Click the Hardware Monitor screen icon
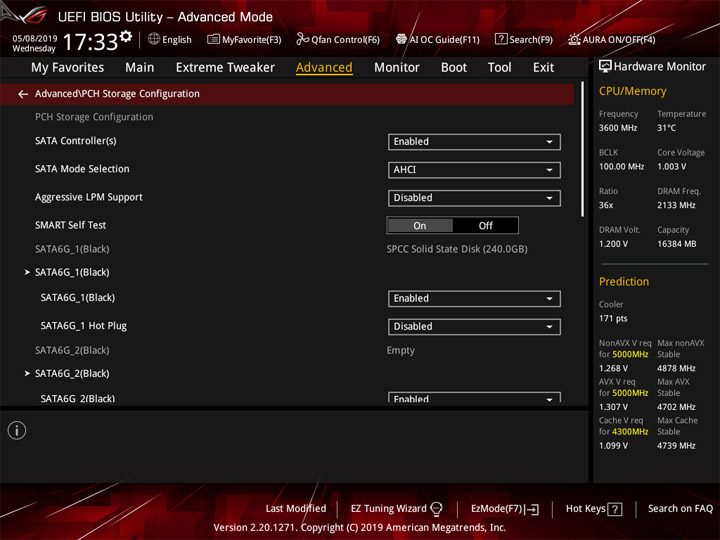 coord(605,67)
